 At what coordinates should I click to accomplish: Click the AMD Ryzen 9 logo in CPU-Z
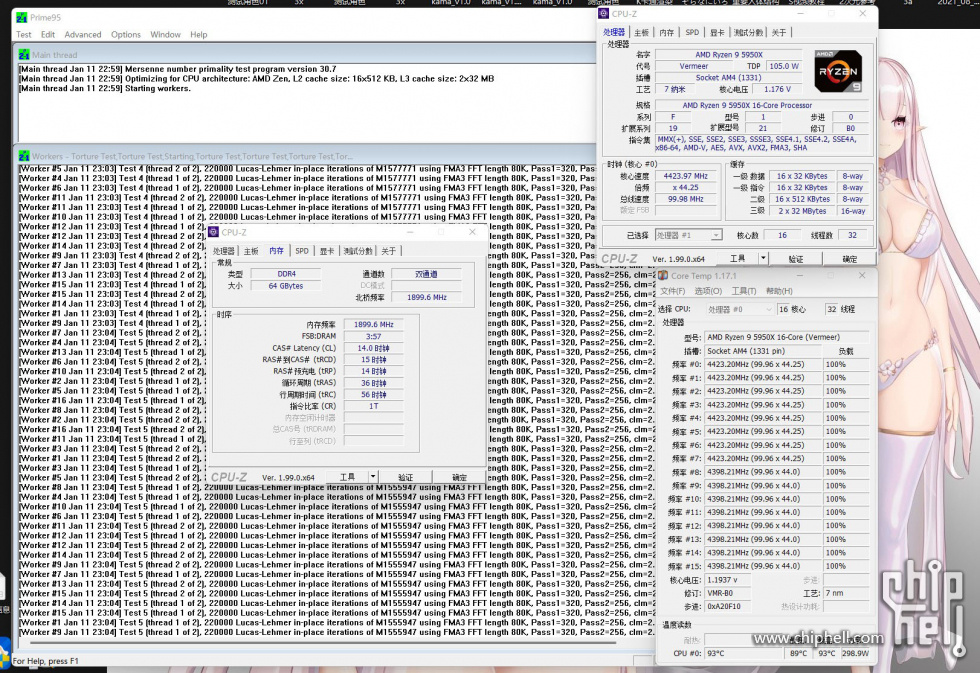(838, 71)
